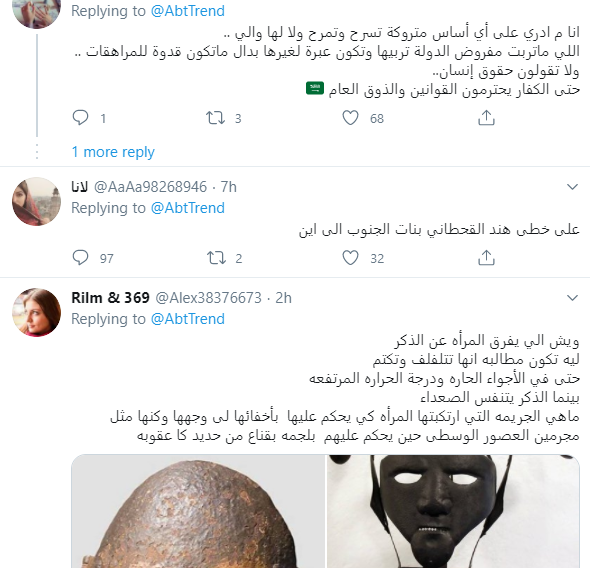Image resolution: width=590 pixels, height=568 pixels.
Task: Open @AbtTrend link in the first reply
Action: [188, 11]
